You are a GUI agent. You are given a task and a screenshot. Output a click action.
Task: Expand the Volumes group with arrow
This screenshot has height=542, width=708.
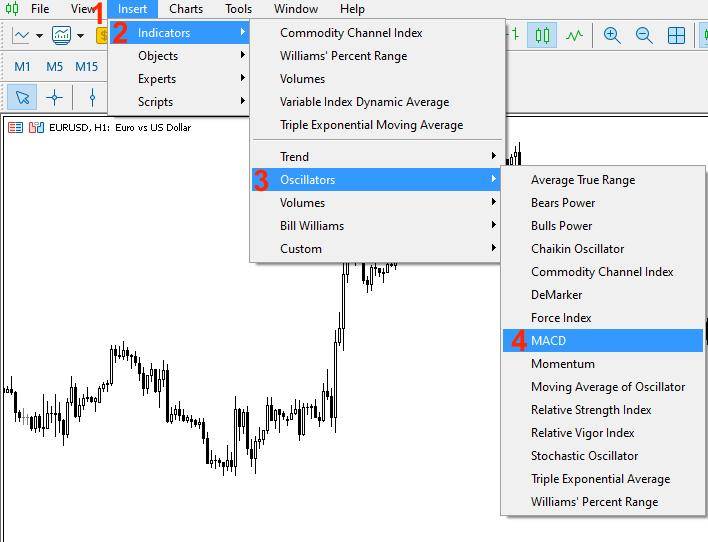coord(376,203)
